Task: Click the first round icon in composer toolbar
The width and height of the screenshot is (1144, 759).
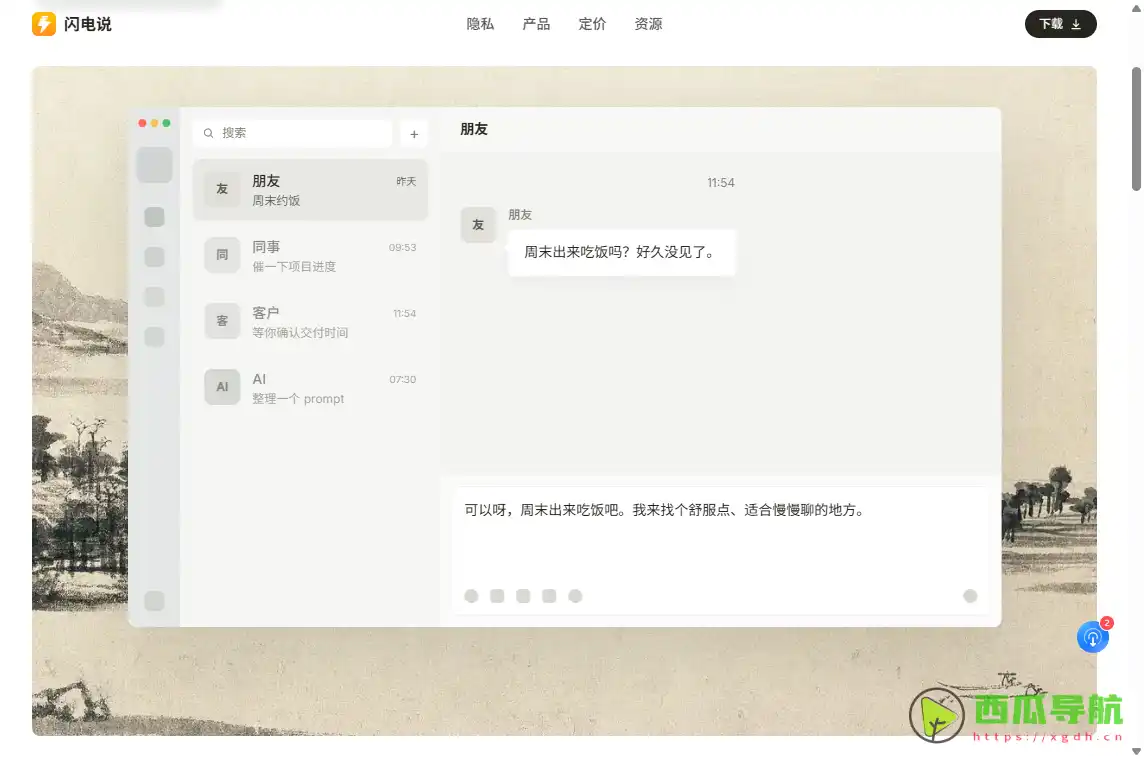Action: [471, 596]
